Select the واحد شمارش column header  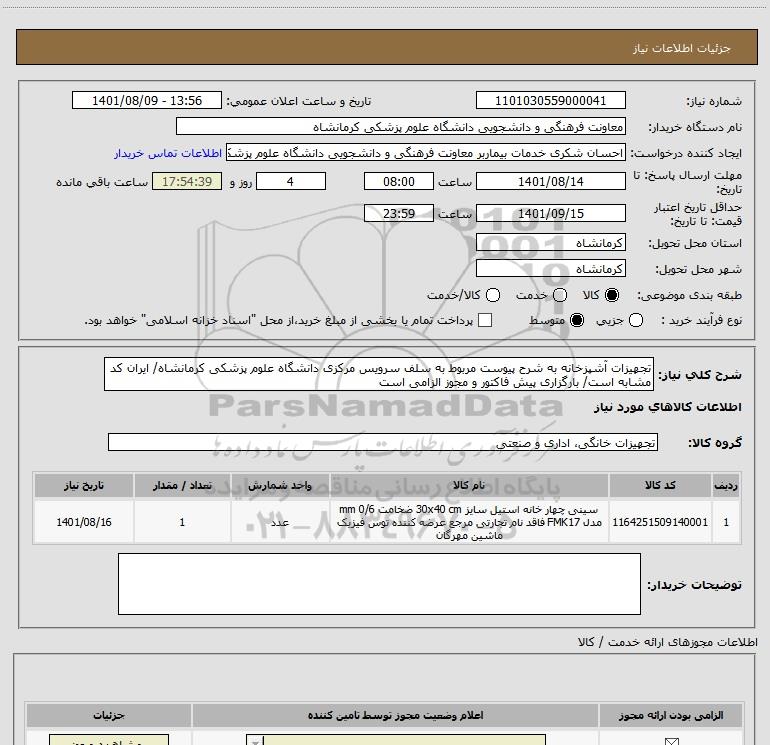[x=280, y=486]
